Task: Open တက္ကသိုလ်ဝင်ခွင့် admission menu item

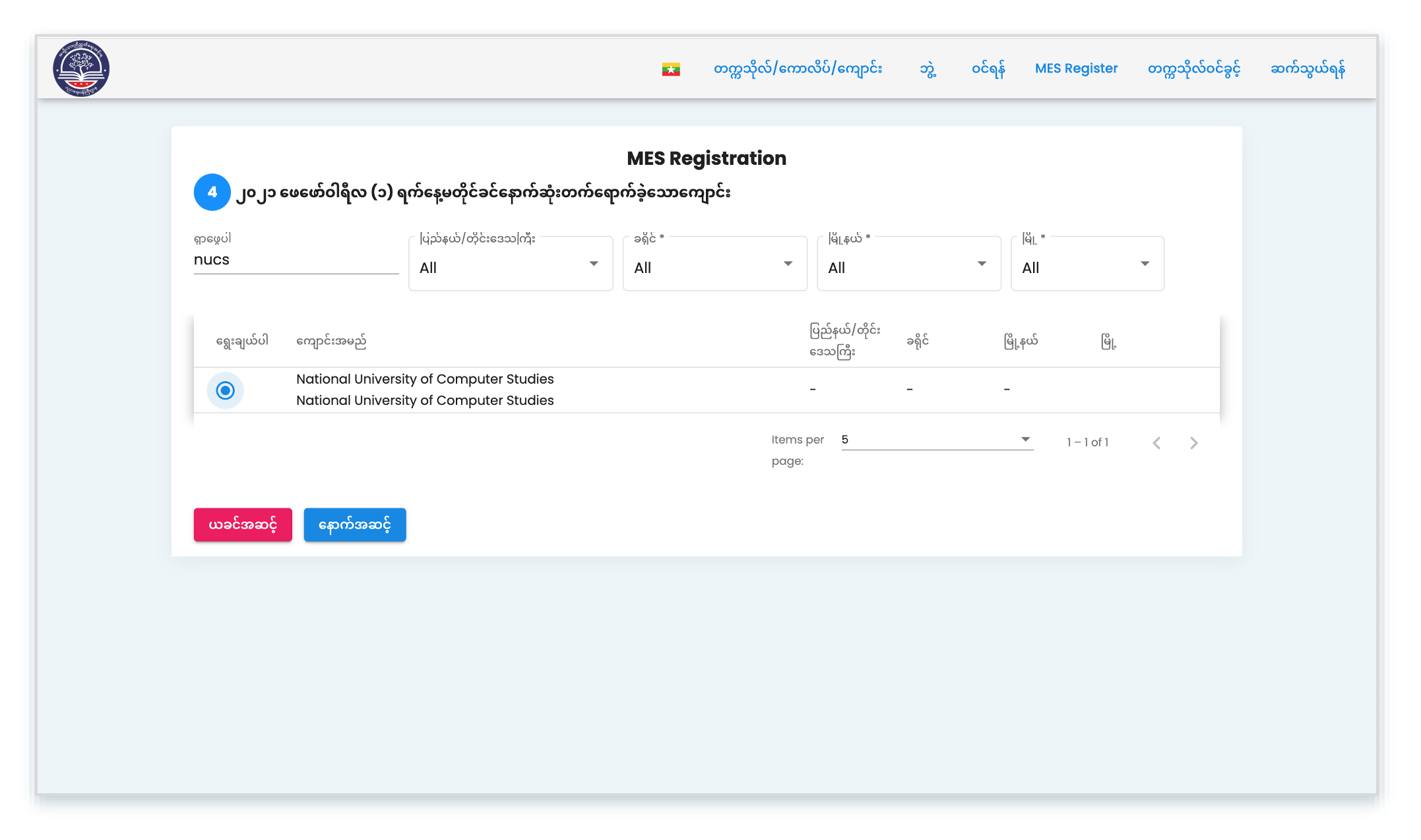Action: tap(1194, 69)
